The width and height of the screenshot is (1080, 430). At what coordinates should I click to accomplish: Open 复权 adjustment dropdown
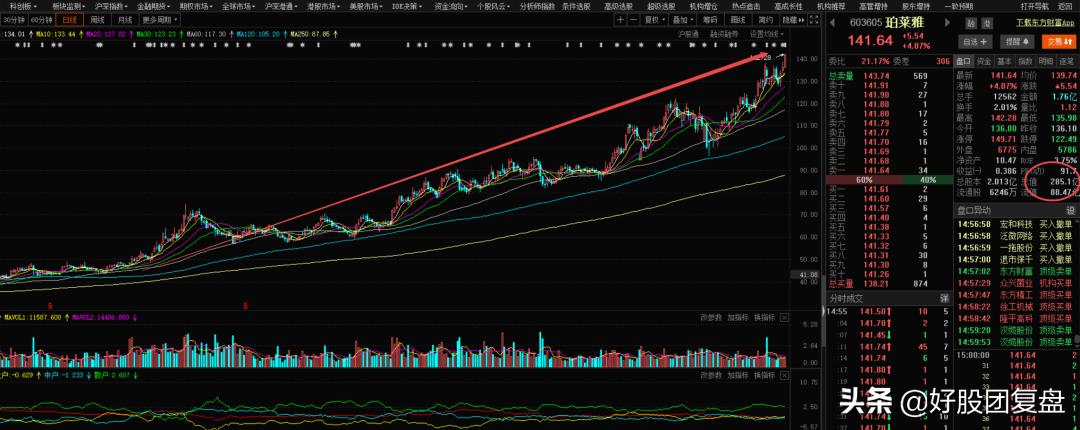654,20
